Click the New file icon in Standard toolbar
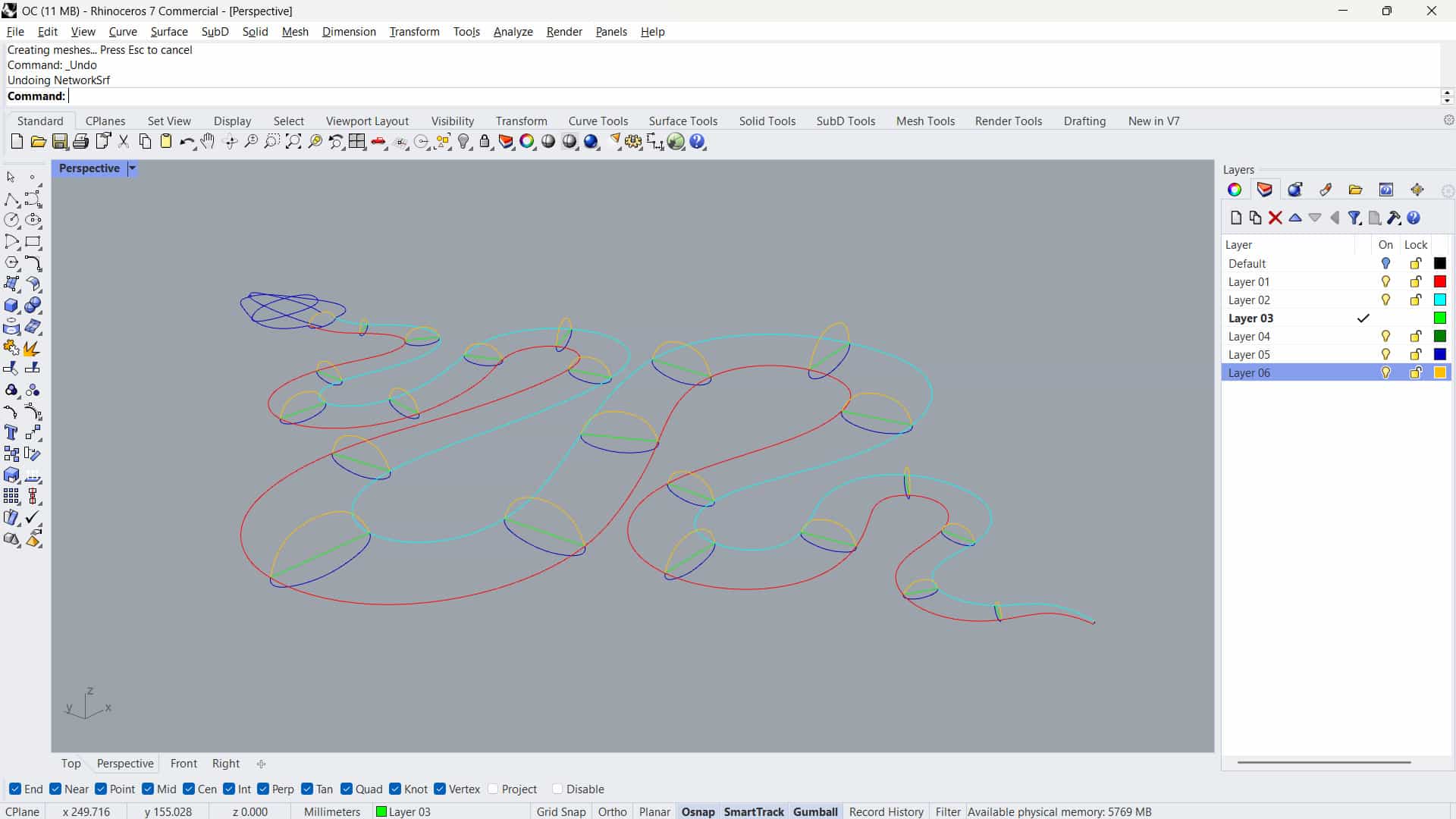The height and width of the screenshot is (819, 1456). (x=17, y=142)
